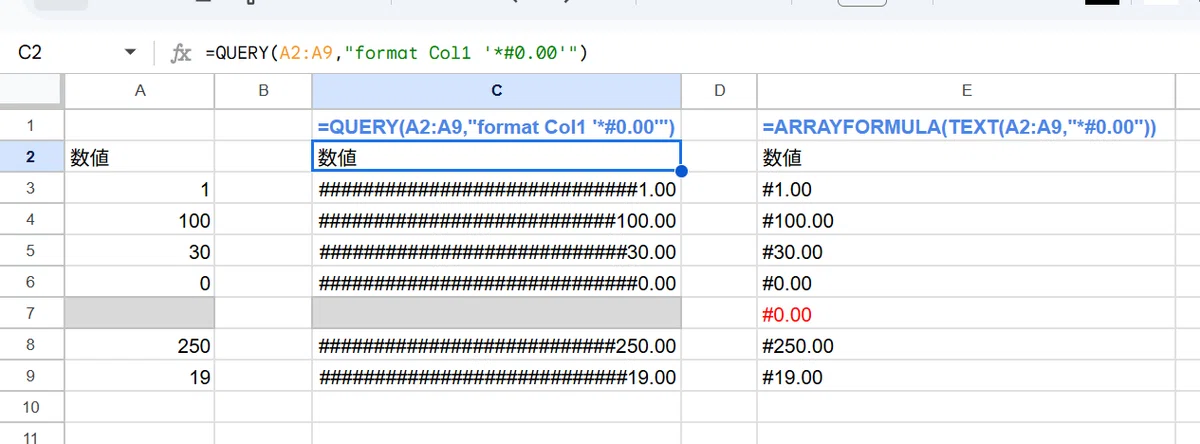Select row 8 header
This screenshot has height=444, width=1200.
31,345
